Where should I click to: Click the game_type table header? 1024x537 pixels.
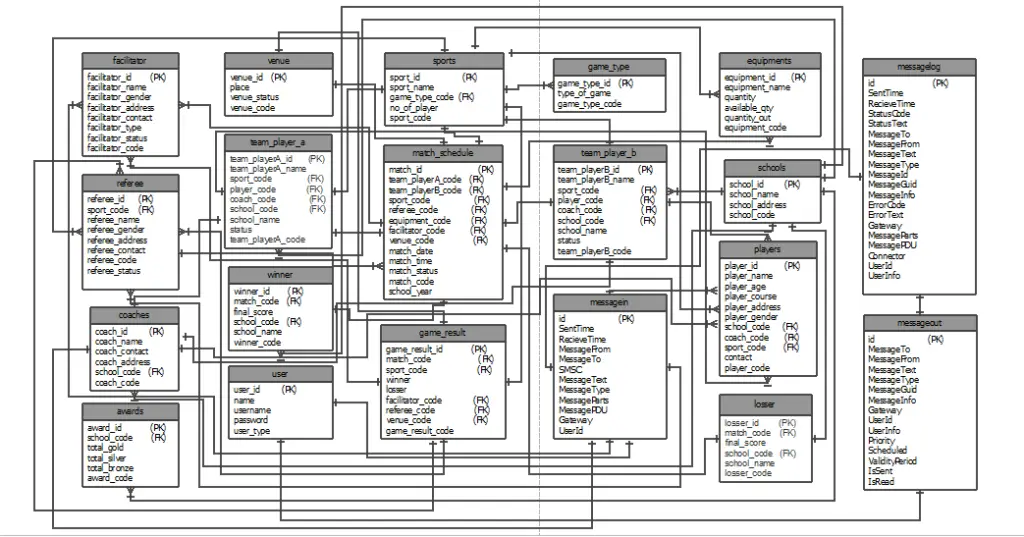pos(609,67)
